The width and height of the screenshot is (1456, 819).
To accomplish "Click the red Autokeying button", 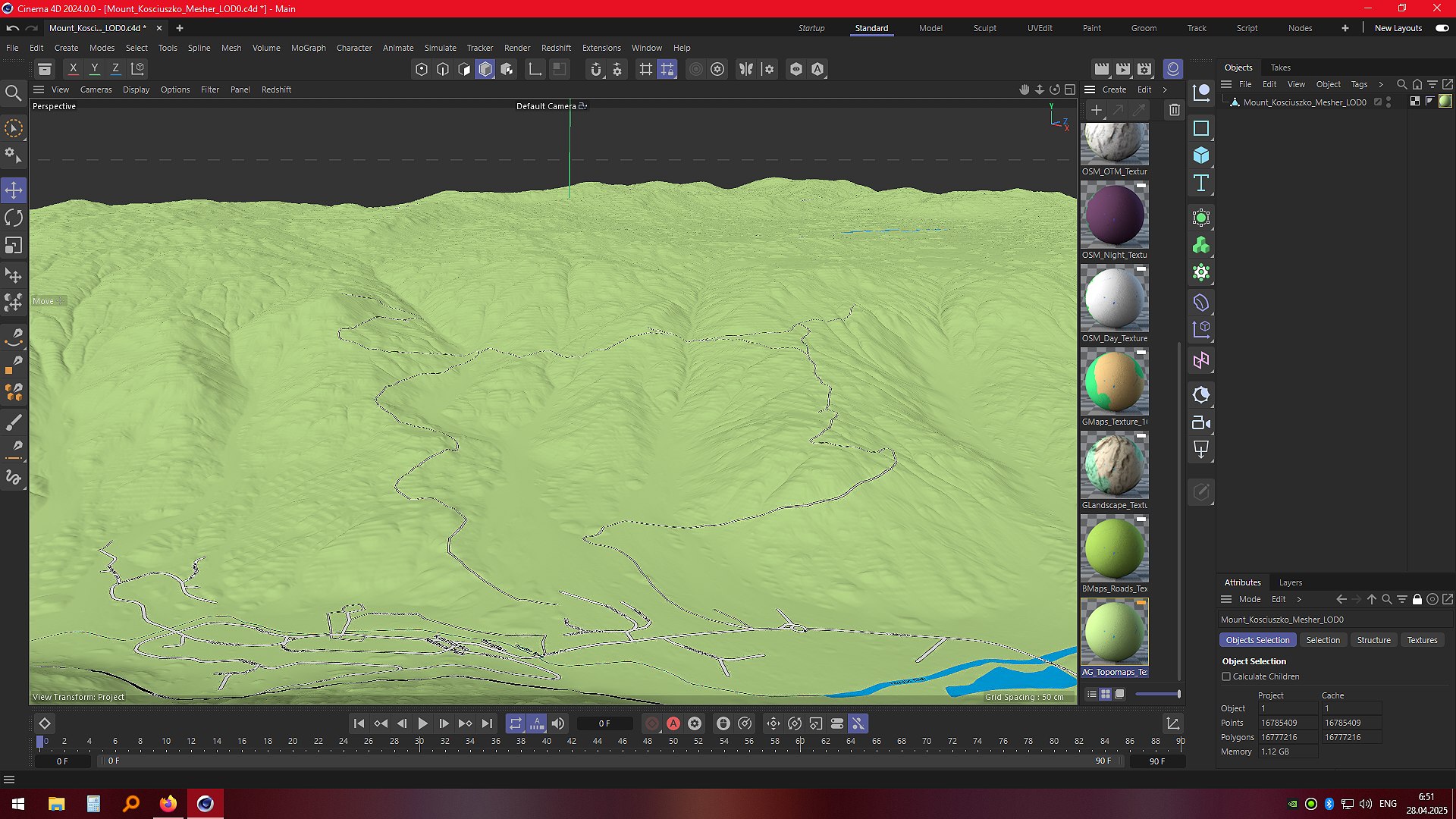I will 673,724.
